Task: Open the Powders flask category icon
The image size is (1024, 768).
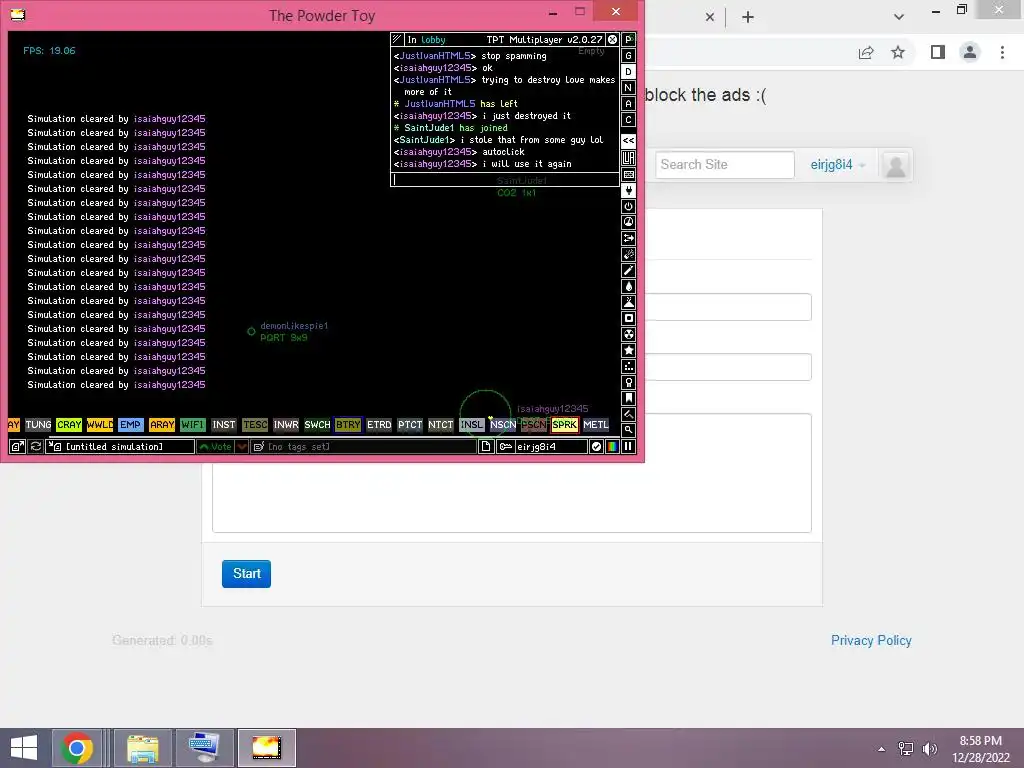Action: coord(628,302)
